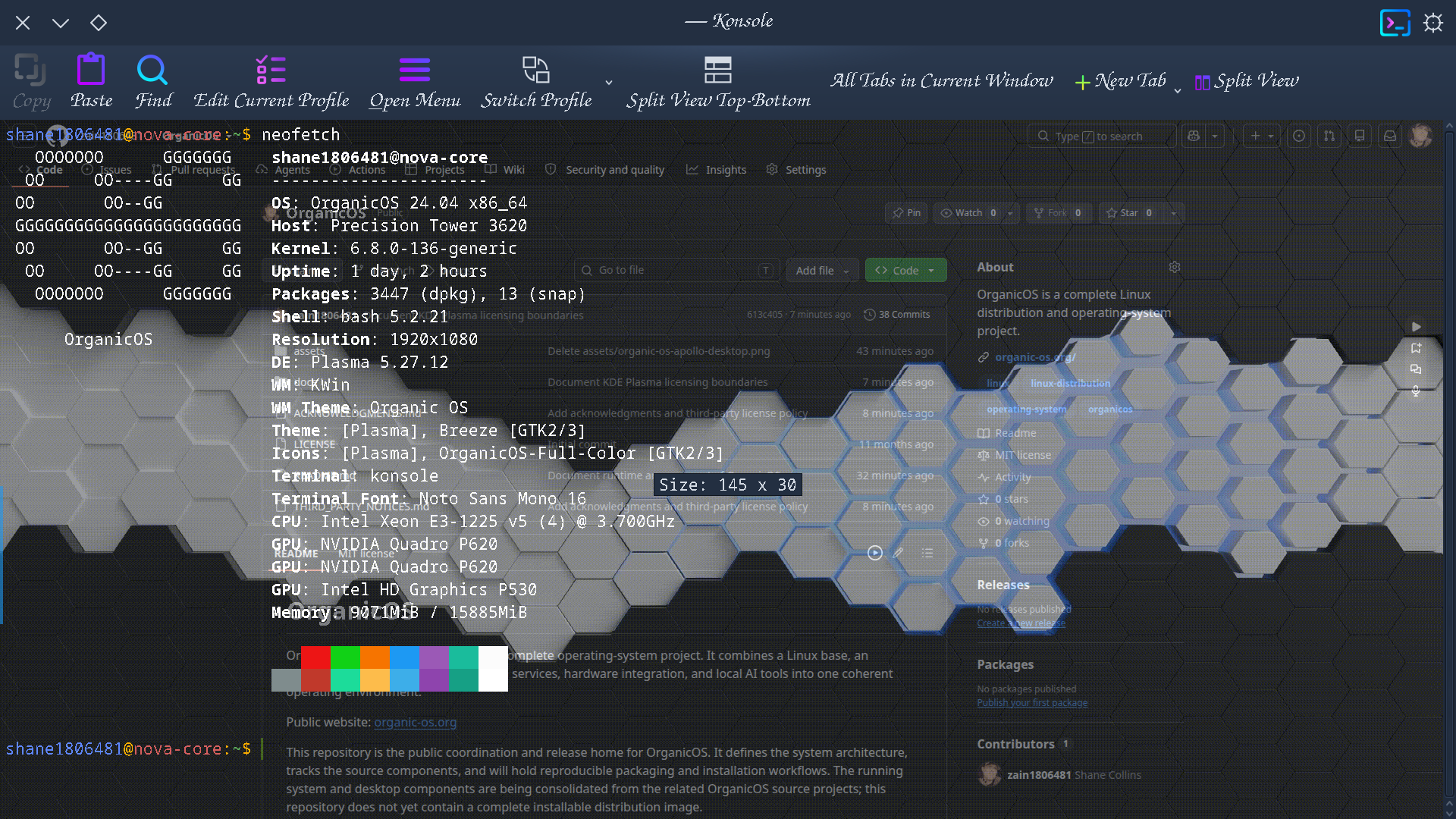The width and height of the screenshot is (1456, 819).
Task: Click the linux-distribution topic tag
Action: point(1070,384)
